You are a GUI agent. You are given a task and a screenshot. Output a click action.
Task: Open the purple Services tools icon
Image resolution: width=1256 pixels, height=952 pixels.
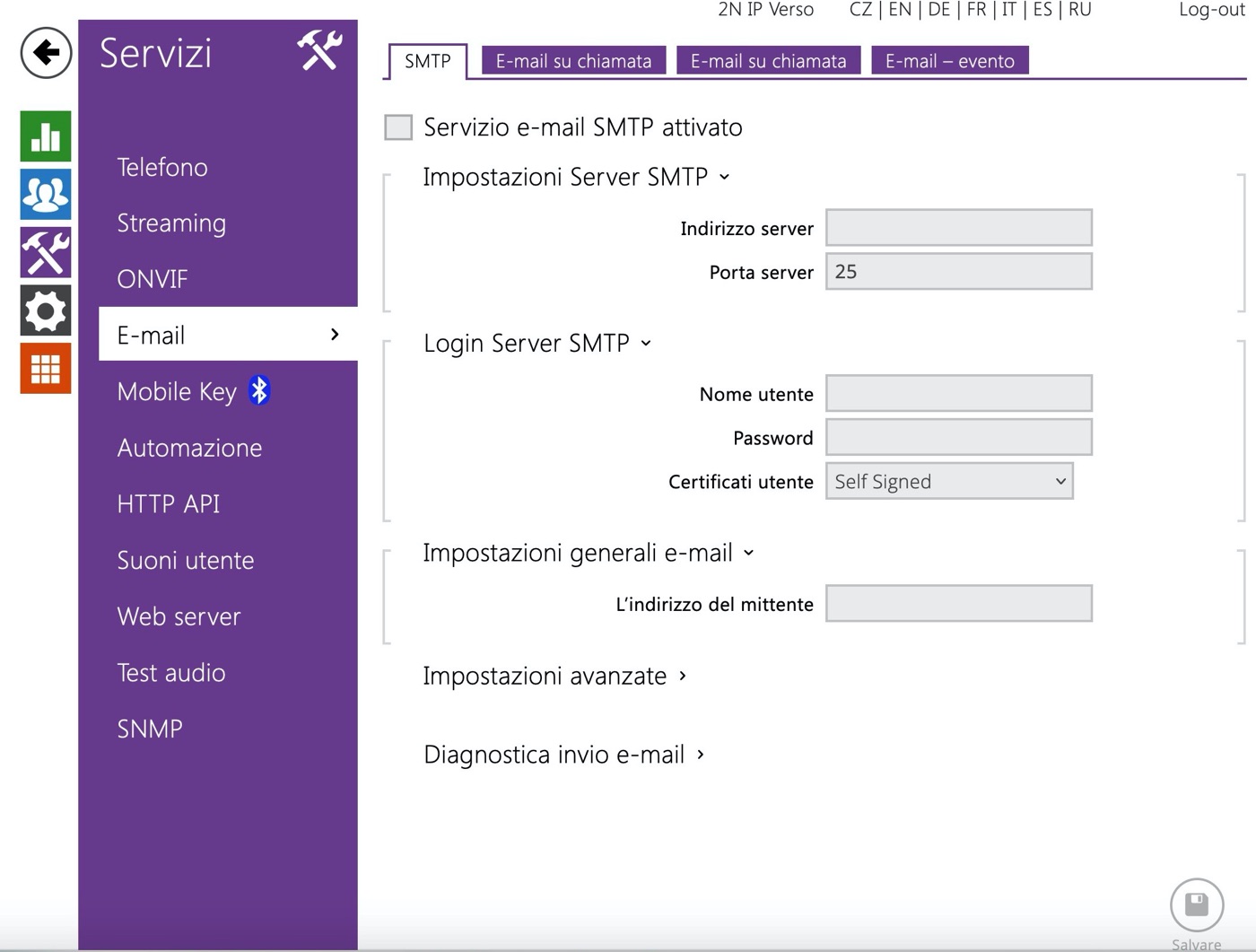coord(46,252)
